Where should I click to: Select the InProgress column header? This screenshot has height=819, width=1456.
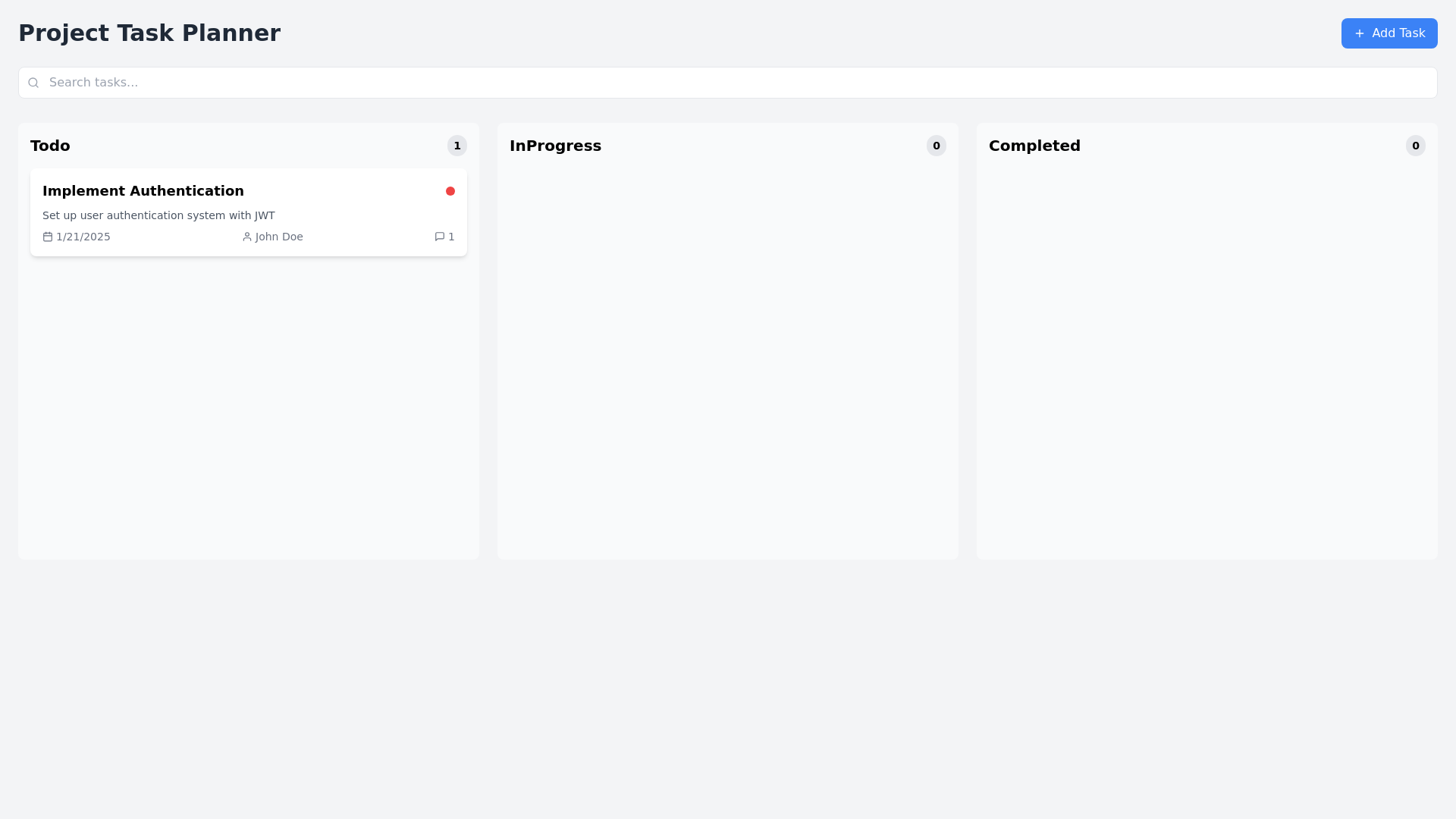[555, 146]
